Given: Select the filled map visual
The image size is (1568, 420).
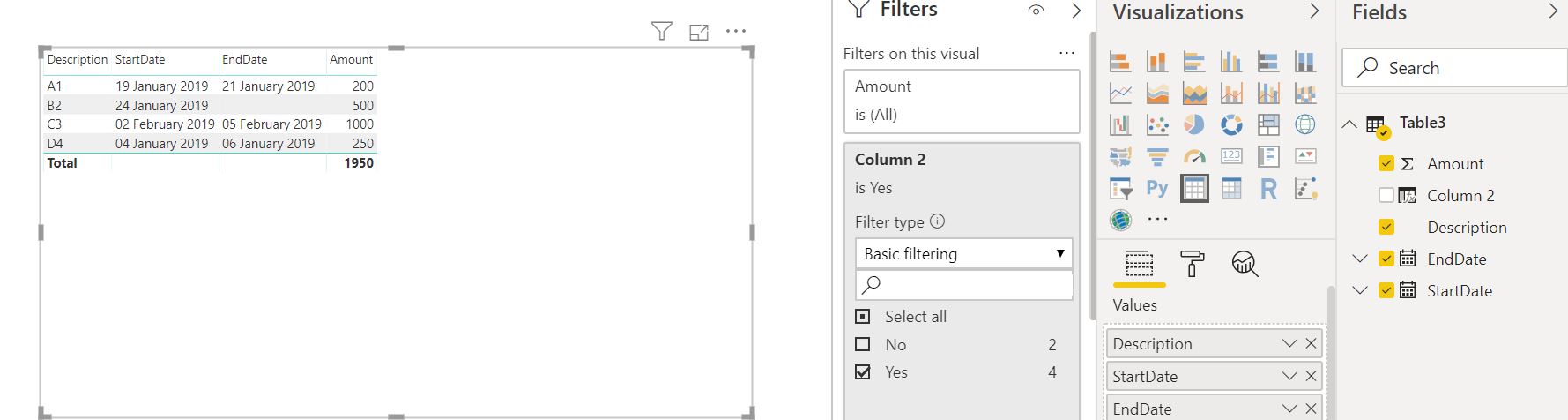Looking at the screenshot, I should [1120, 156].
